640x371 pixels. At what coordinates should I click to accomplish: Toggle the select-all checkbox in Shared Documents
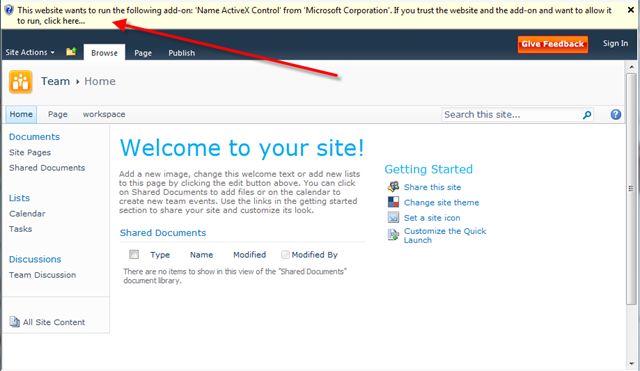click(x=134, y=254)
